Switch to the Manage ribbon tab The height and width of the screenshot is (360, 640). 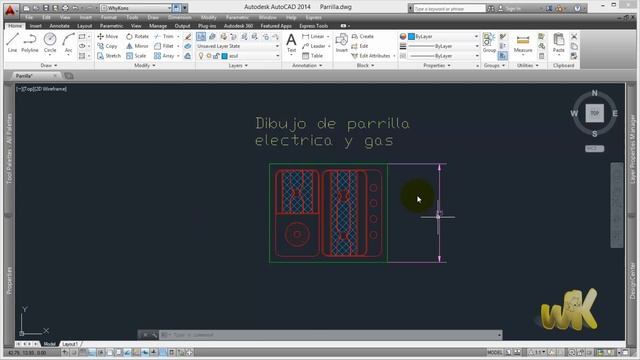coord(158,26)
